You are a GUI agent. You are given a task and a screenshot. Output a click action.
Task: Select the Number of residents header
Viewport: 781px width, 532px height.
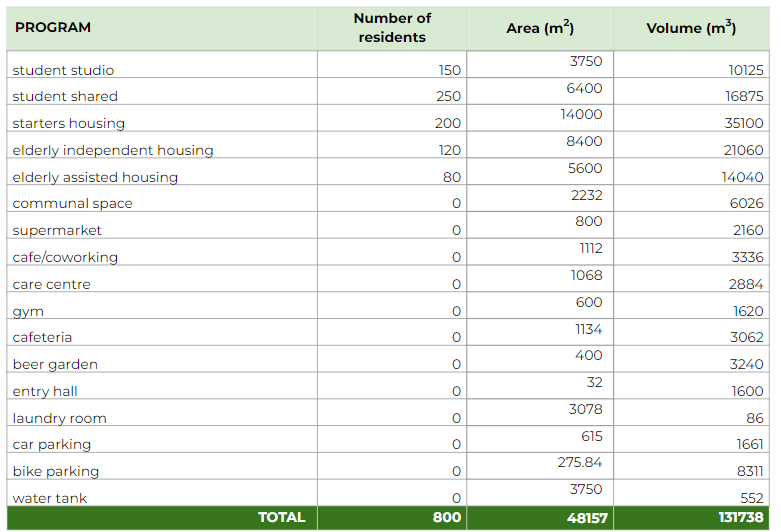click(x=392, y=28)
